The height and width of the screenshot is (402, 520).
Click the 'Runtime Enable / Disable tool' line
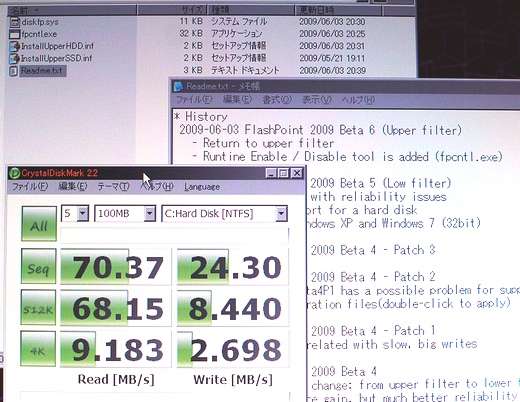coord(347,157)
